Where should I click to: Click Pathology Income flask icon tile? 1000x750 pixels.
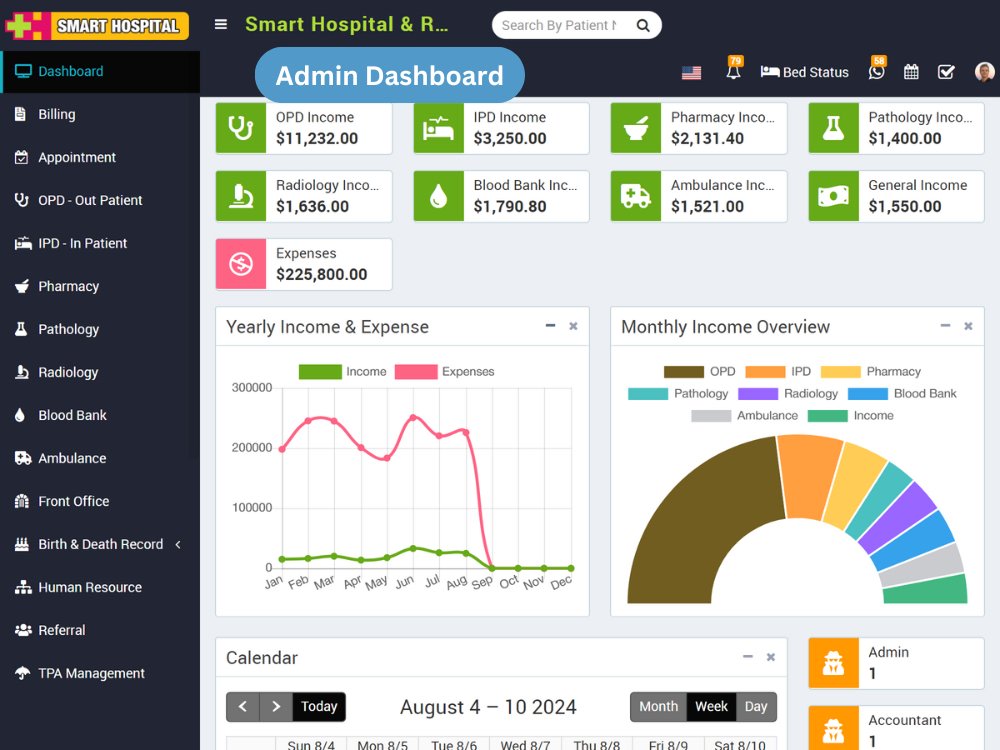(834, 128)
